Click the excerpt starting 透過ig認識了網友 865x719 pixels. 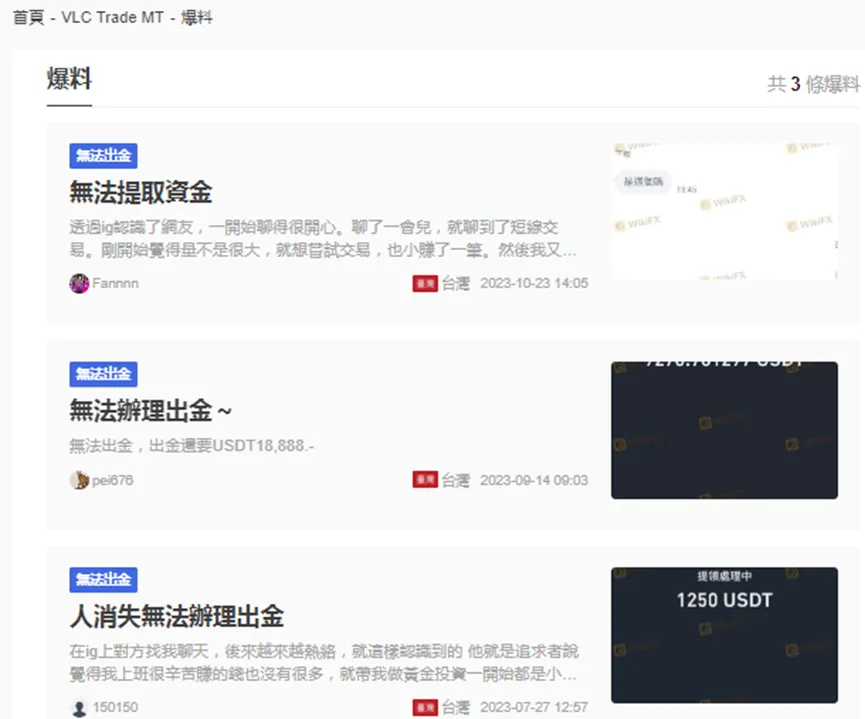pos(323,239)
